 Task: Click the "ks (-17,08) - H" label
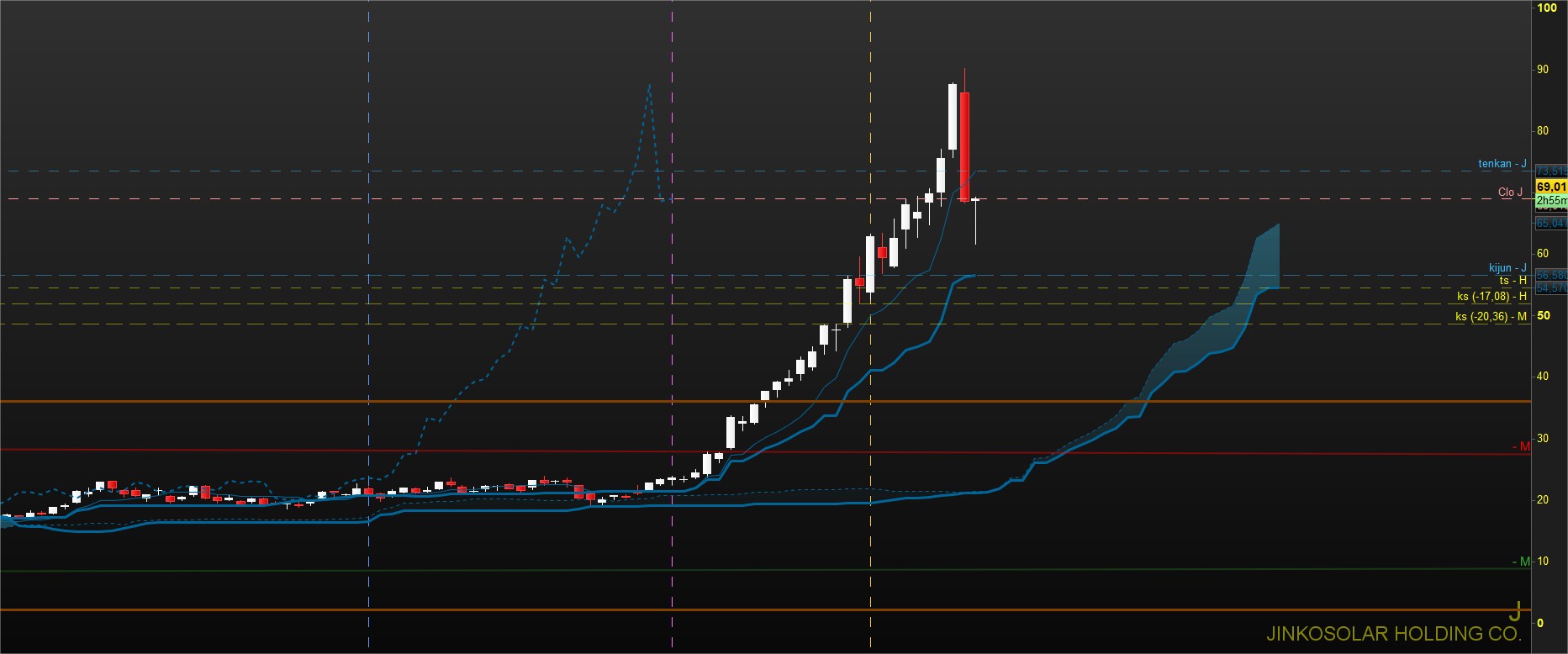pos(1491,297)
